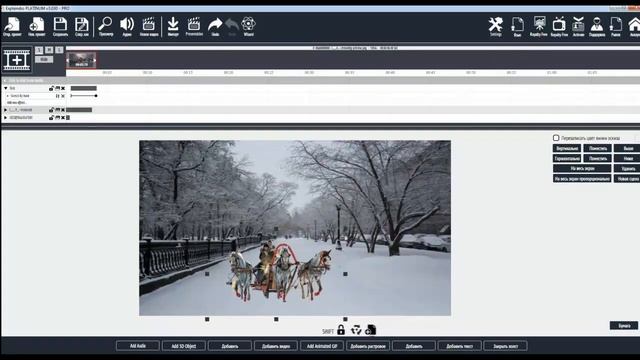The width and height of the screenshot is (640, 360).
Task: Delete the first layer with its X icon
Action: pos(63,88)
